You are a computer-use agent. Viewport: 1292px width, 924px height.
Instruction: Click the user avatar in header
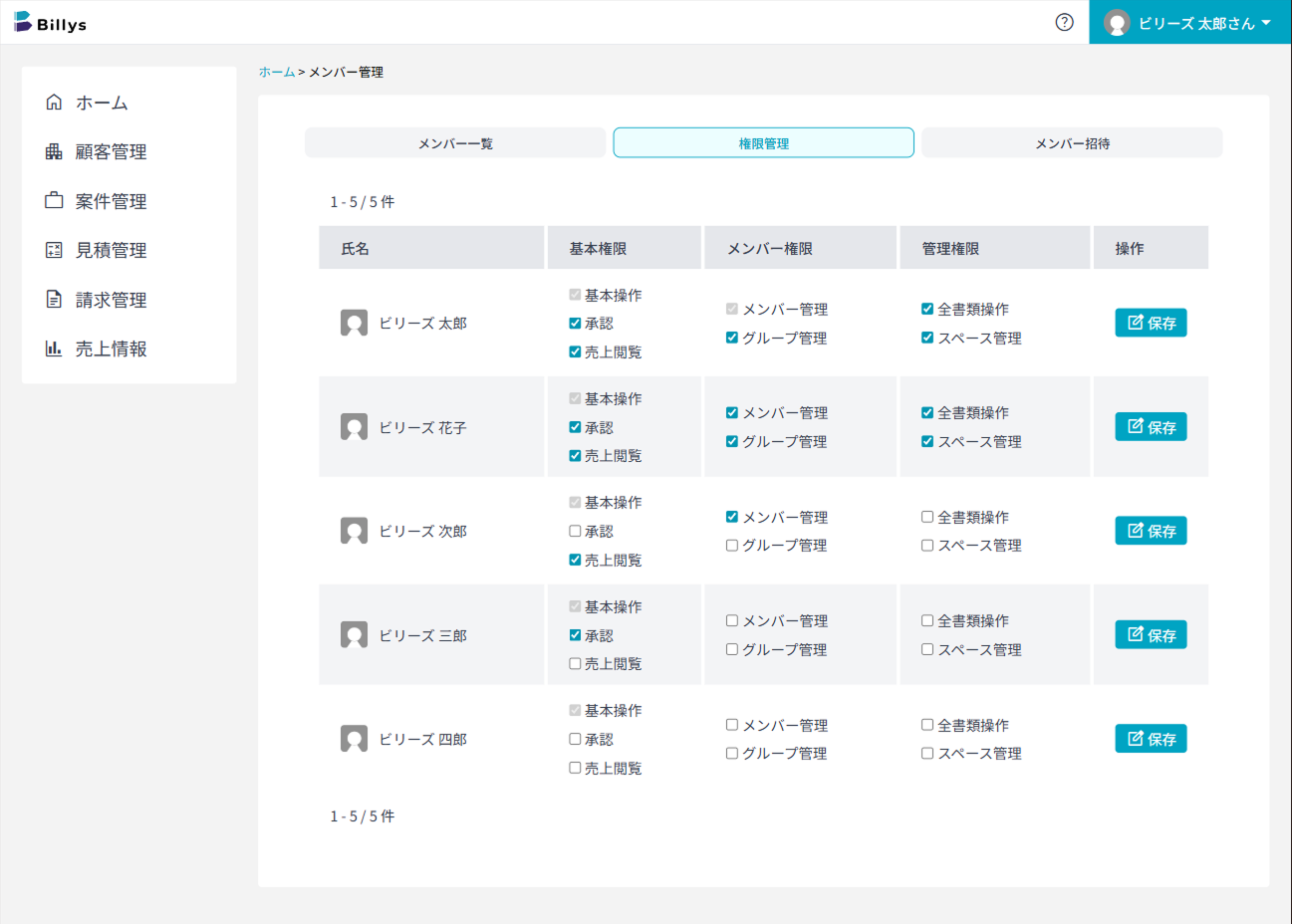(1117, 23)
